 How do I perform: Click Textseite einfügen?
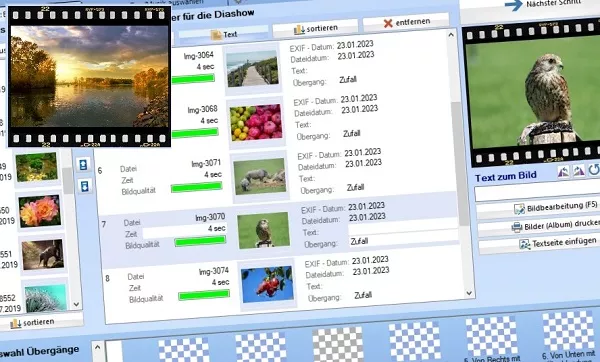click(540, 244)
